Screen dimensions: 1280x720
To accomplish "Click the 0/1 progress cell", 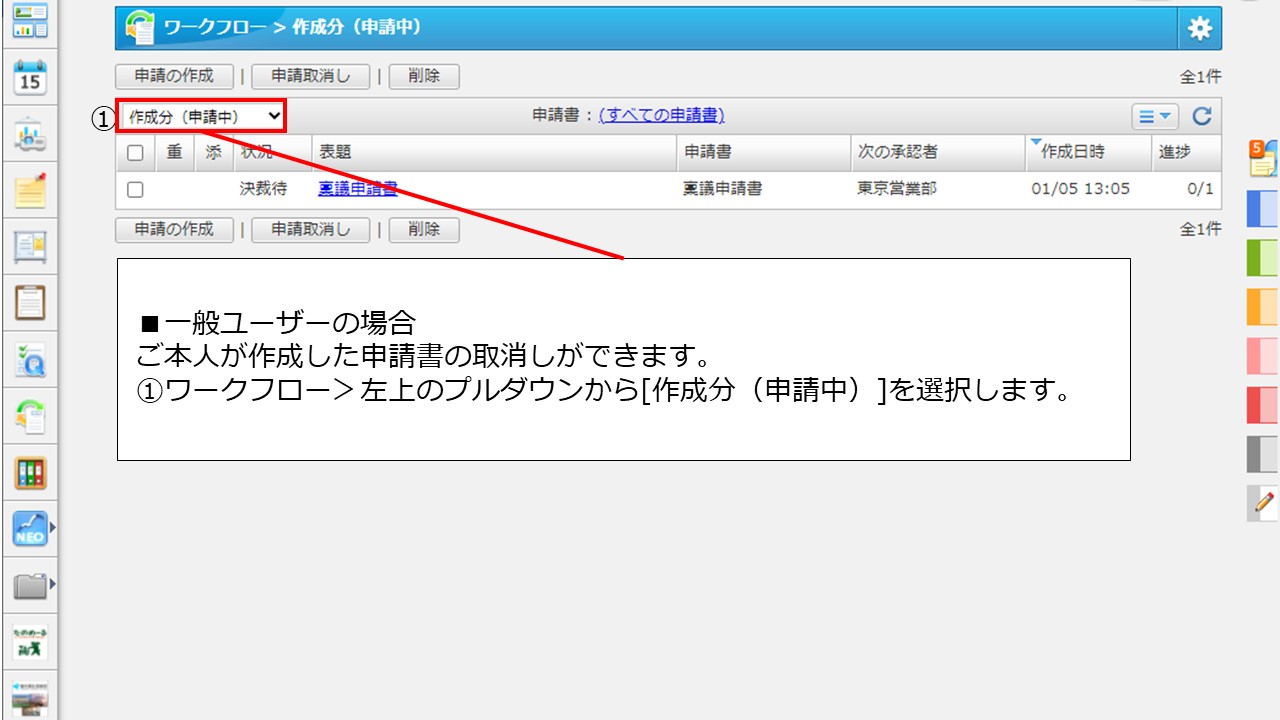I will pos(1200,188).
